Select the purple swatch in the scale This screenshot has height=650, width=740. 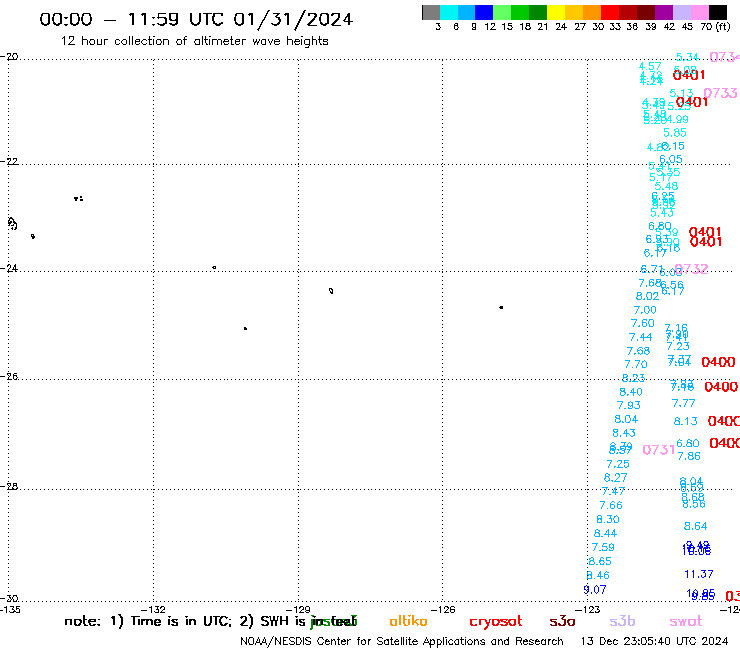[x=664, y=12]
